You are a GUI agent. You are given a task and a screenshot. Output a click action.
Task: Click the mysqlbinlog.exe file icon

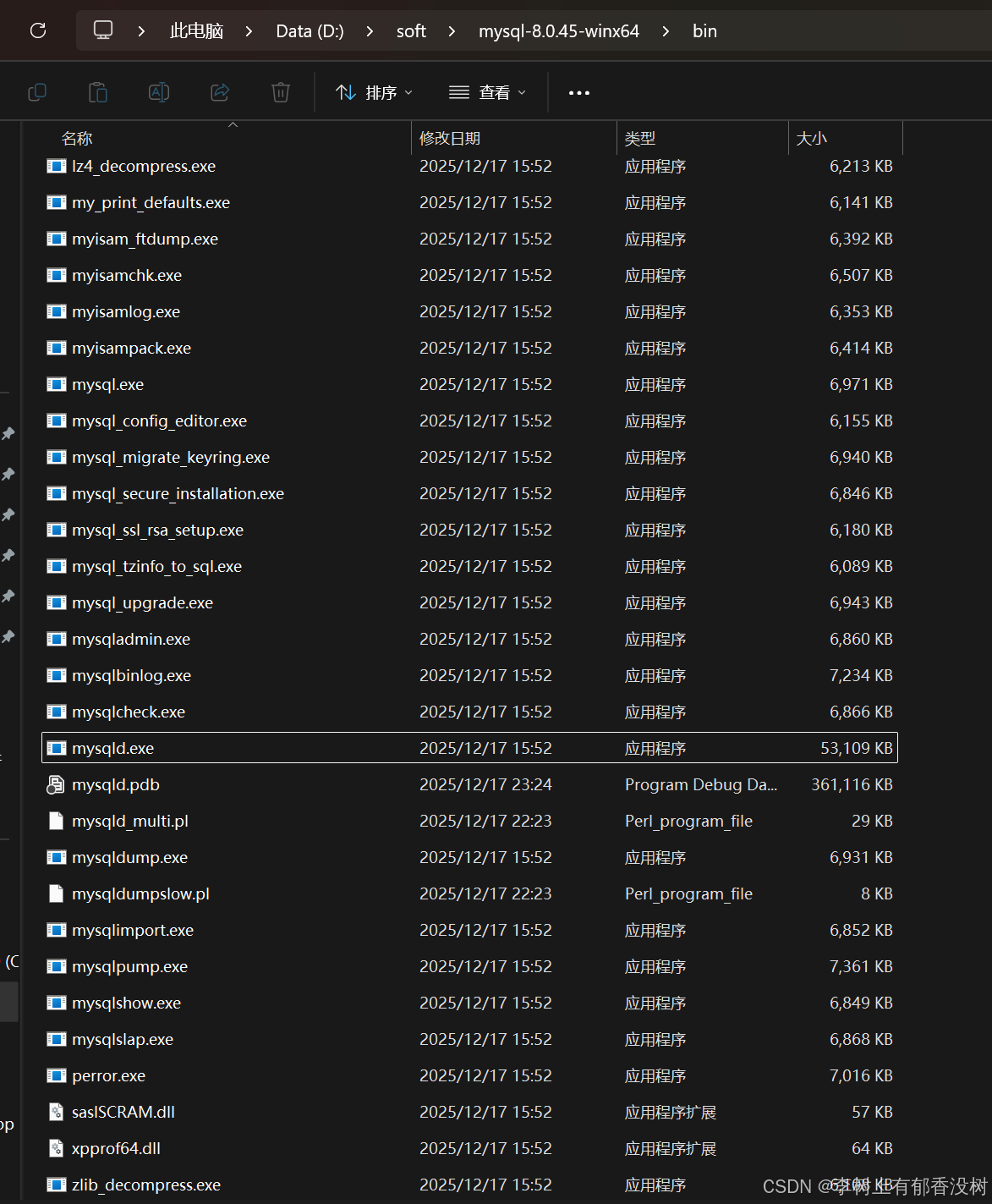coord(56,675)
